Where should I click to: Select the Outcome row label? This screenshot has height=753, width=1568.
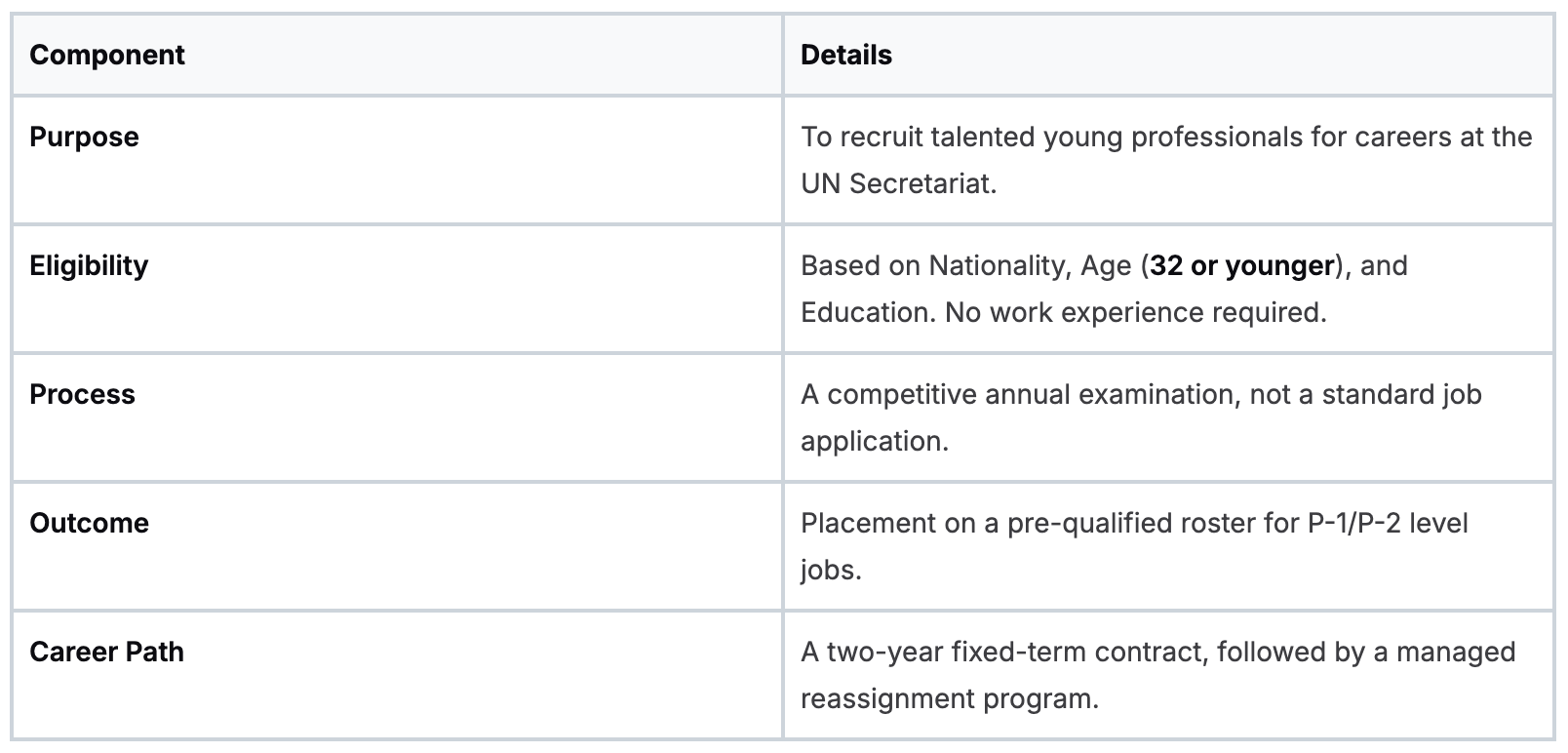click(89, 523)
